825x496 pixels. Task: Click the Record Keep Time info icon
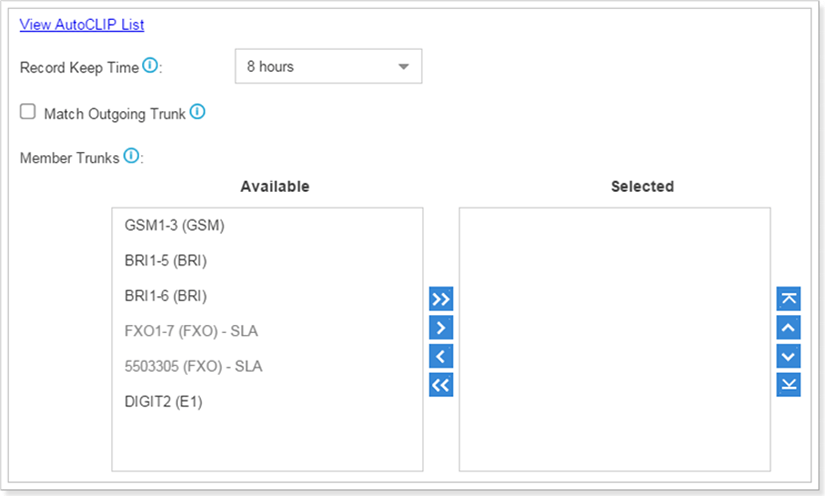coord(150,66)
